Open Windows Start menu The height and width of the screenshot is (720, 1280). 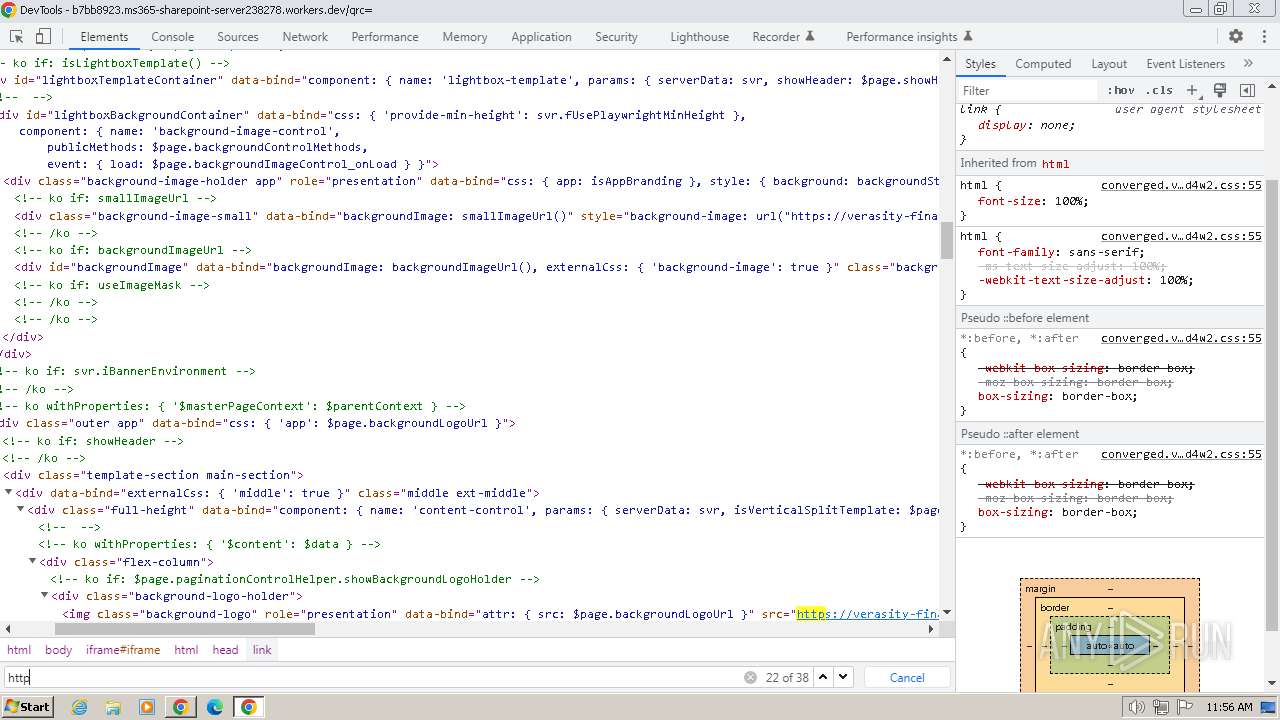(27, 707)
